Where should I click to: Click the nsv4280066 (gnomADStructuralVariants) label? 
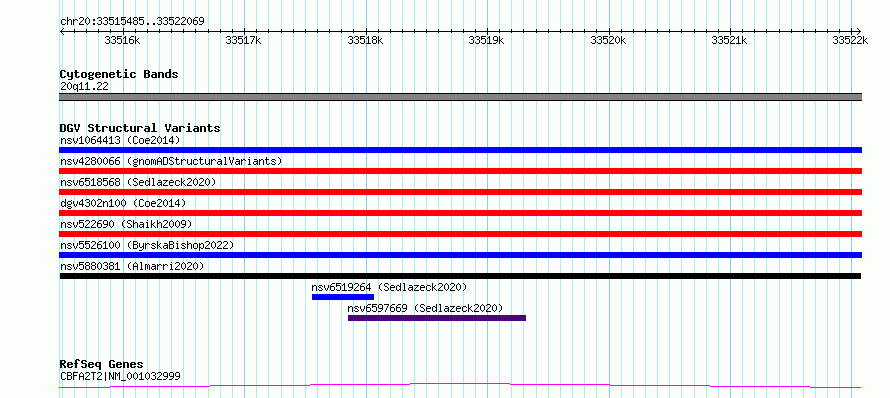[171, 161]
